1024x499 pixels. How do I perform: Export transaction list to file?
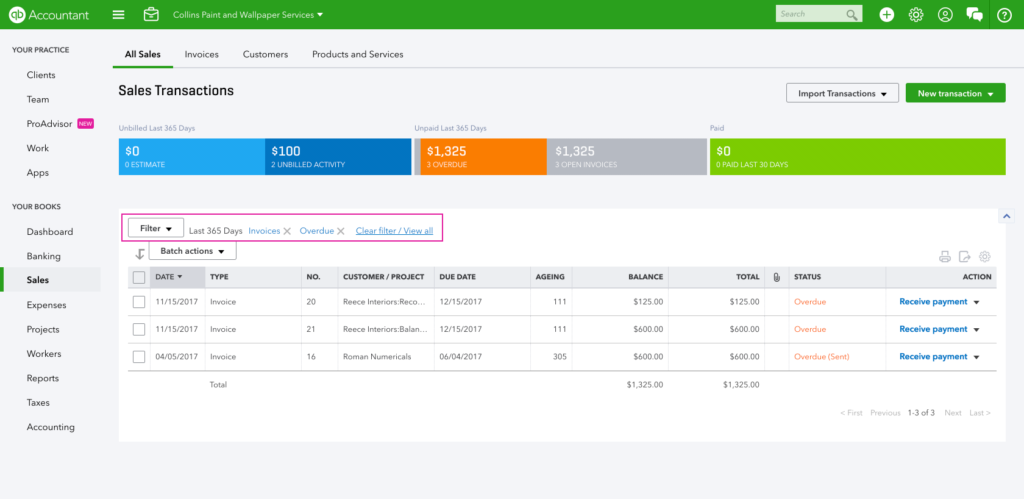click(965, 257)
